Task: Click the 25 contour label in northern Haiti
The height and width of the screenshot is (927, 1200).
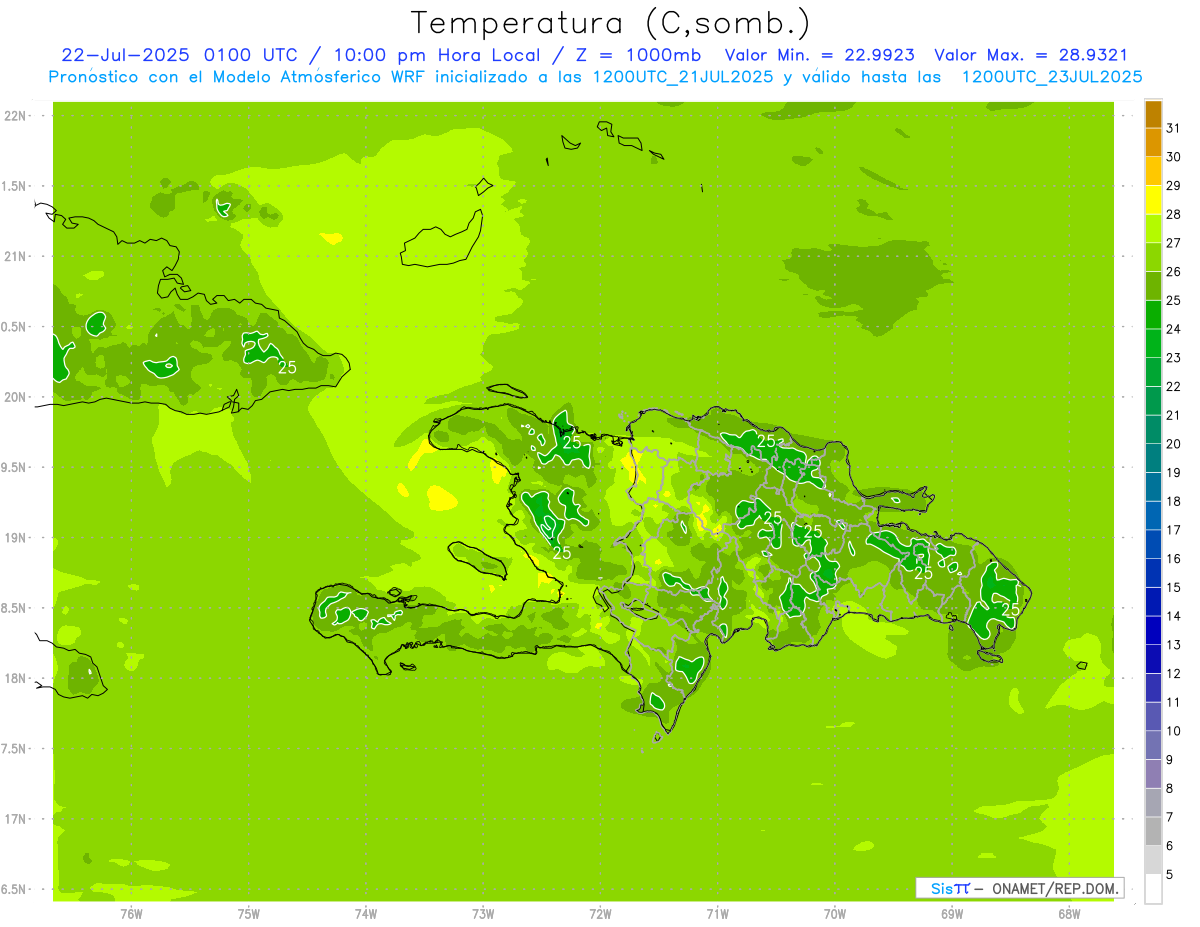Action: pyautogui.click(x=572, y=442)
